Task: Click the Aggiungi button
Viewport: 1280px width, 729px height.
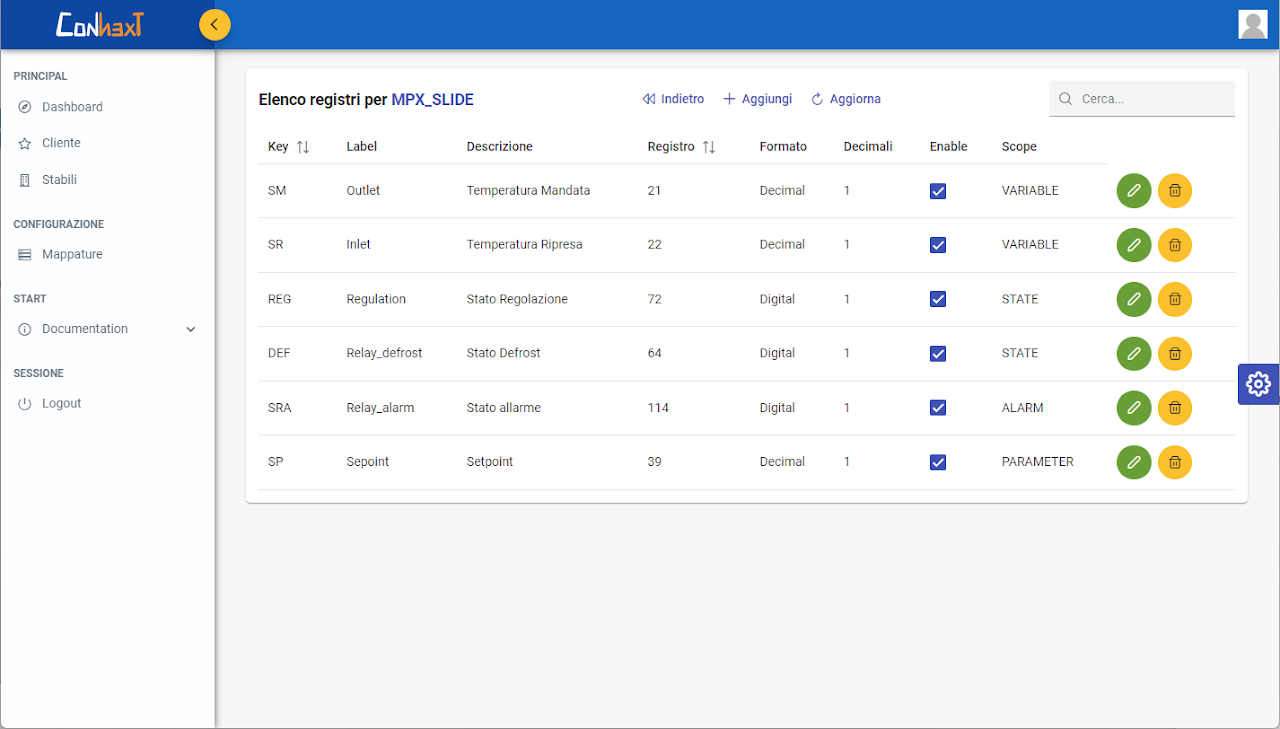Action: [x=757, y=99]
